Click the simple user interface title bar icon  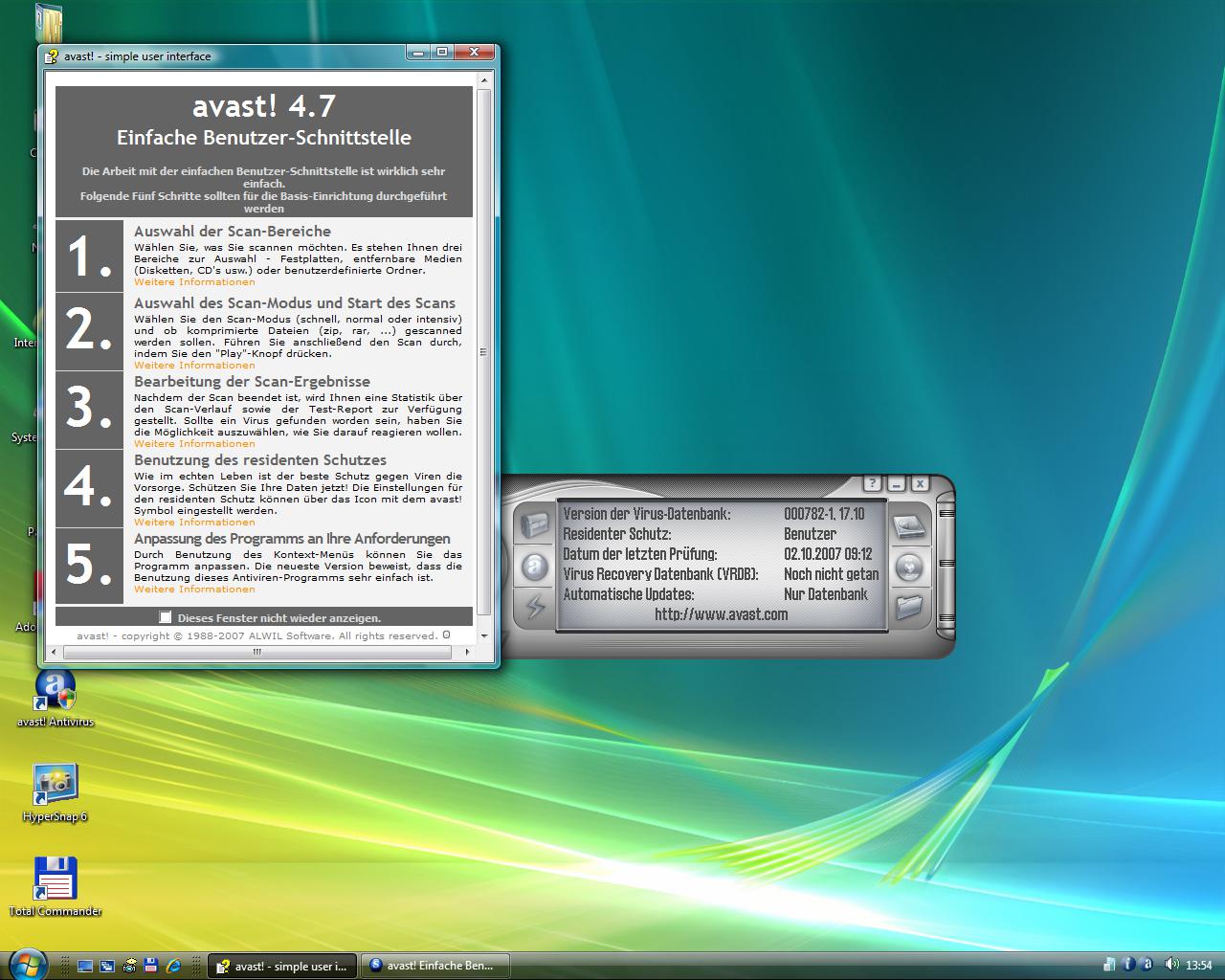click(x=53, y=56)
